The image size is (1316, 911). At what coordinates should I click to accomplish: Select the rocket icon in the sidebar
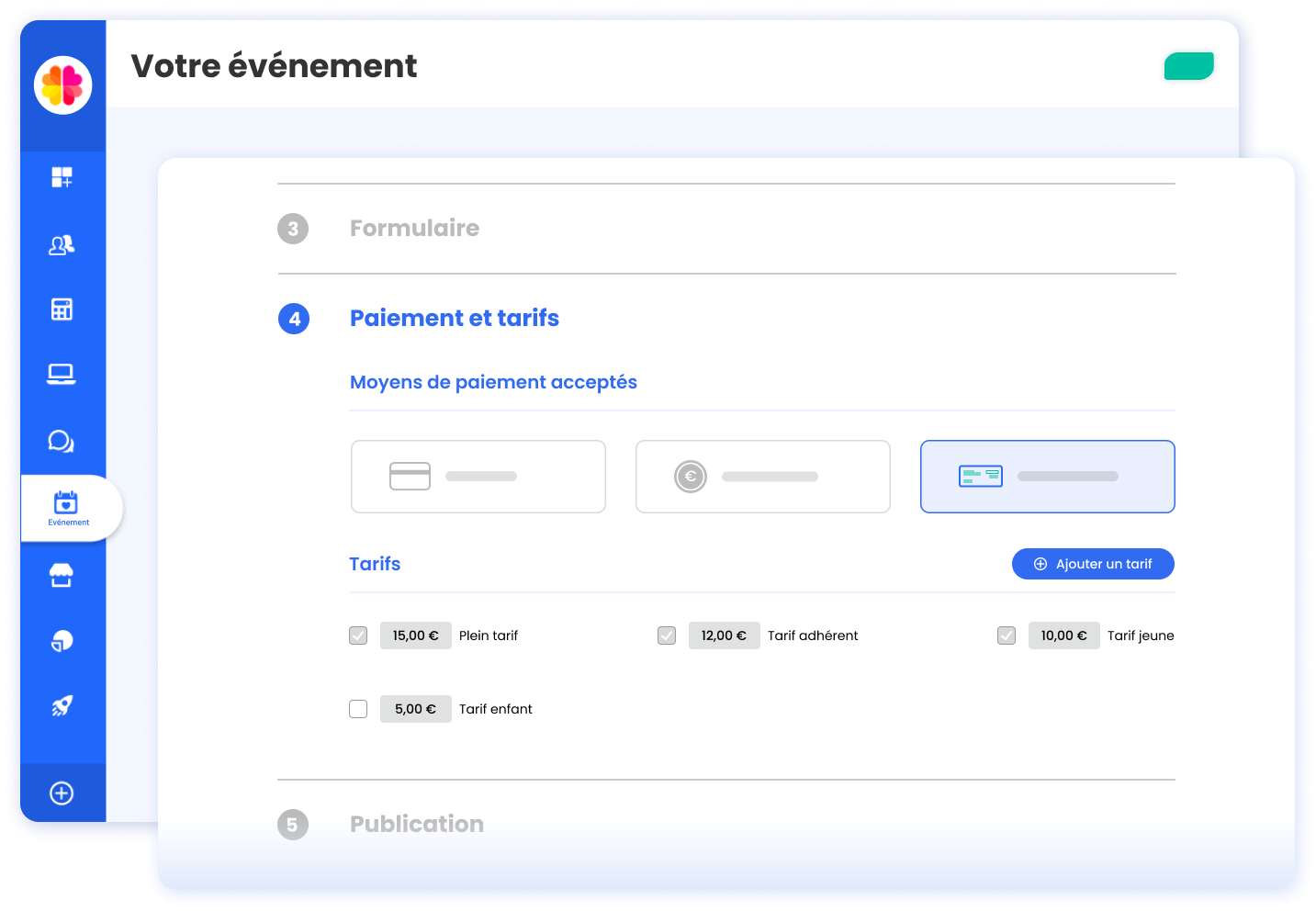(x=62, y=705)
